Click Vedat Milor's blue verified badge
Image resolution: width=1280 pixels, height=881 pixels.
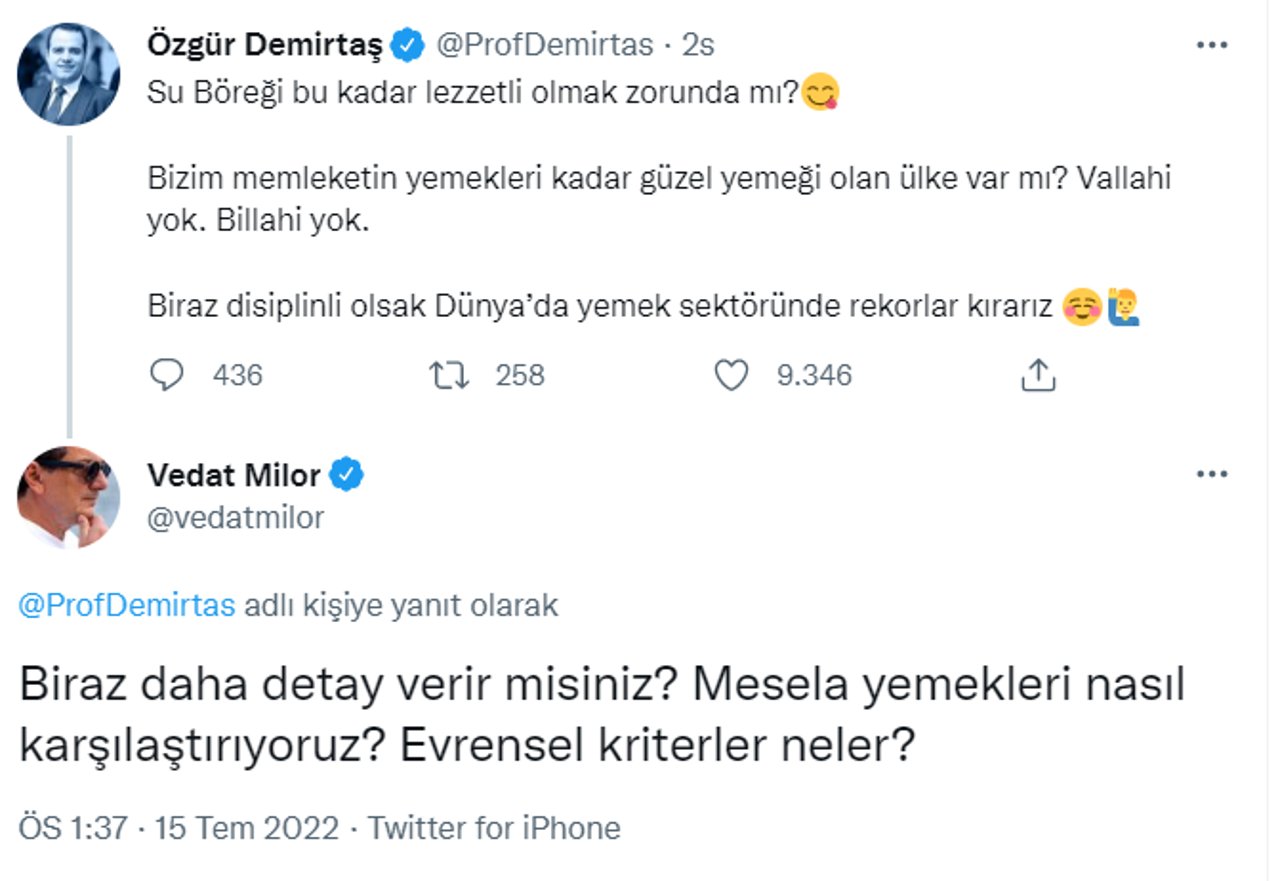click(x=347, y=475)
